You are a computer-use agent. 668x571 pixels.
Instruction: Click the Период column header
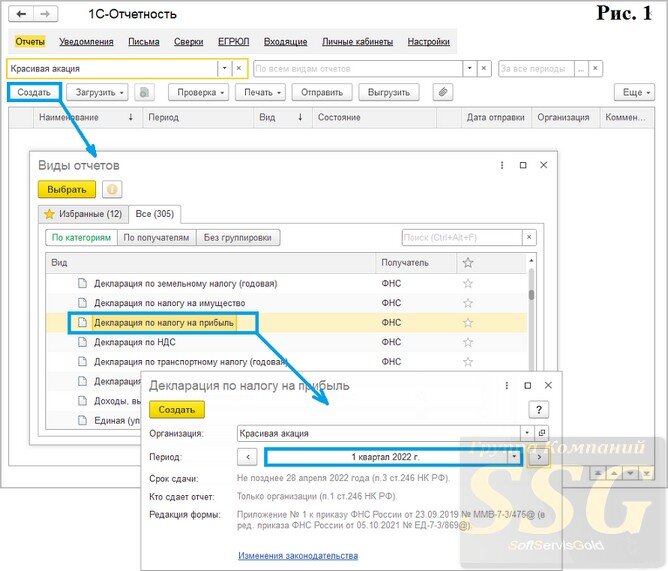(x=199, y=117)
